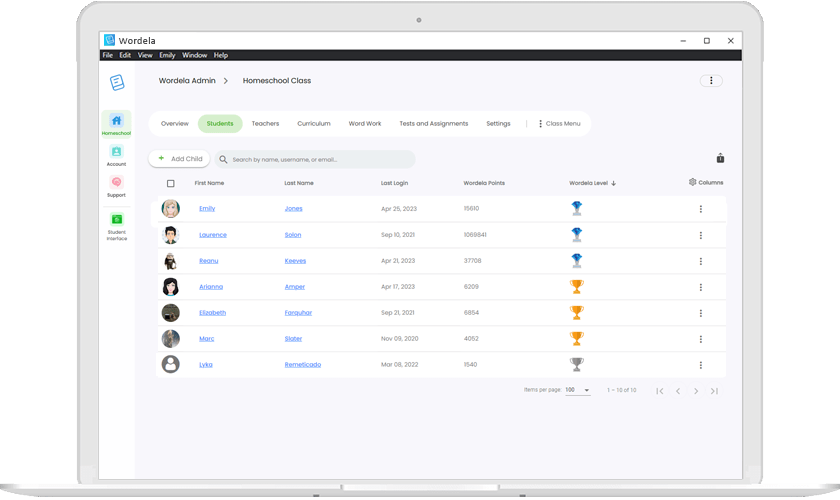Open row actions menu for Elizabeth Farquhar
840x500 pixels.
point(700,313)
